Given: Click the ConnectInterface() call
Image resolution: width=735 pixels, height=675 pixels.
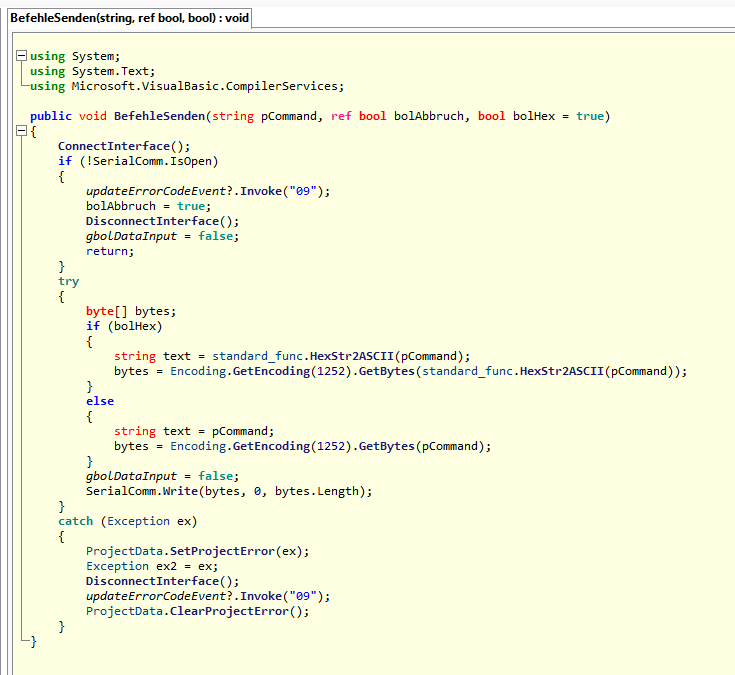Looking at the screenshot, I should coord(124,146).
